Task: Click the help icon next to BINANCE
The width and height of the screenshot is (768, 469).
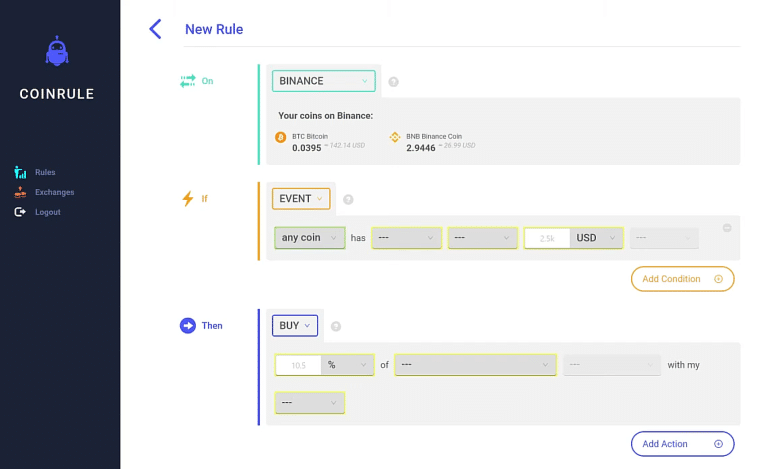Action: [393, 82]
